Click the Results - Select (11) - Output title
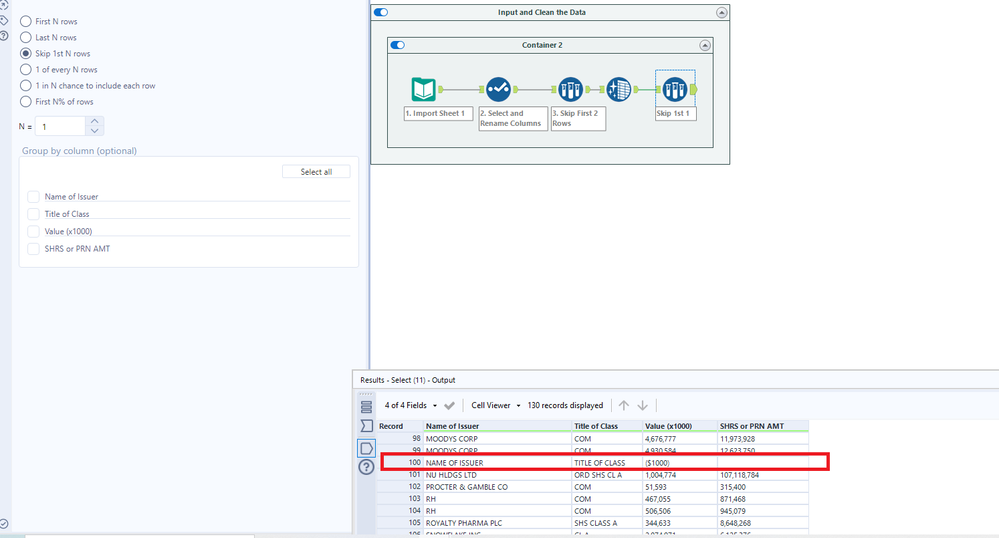This screenshot has height=538, width=999. coord(408,380)
